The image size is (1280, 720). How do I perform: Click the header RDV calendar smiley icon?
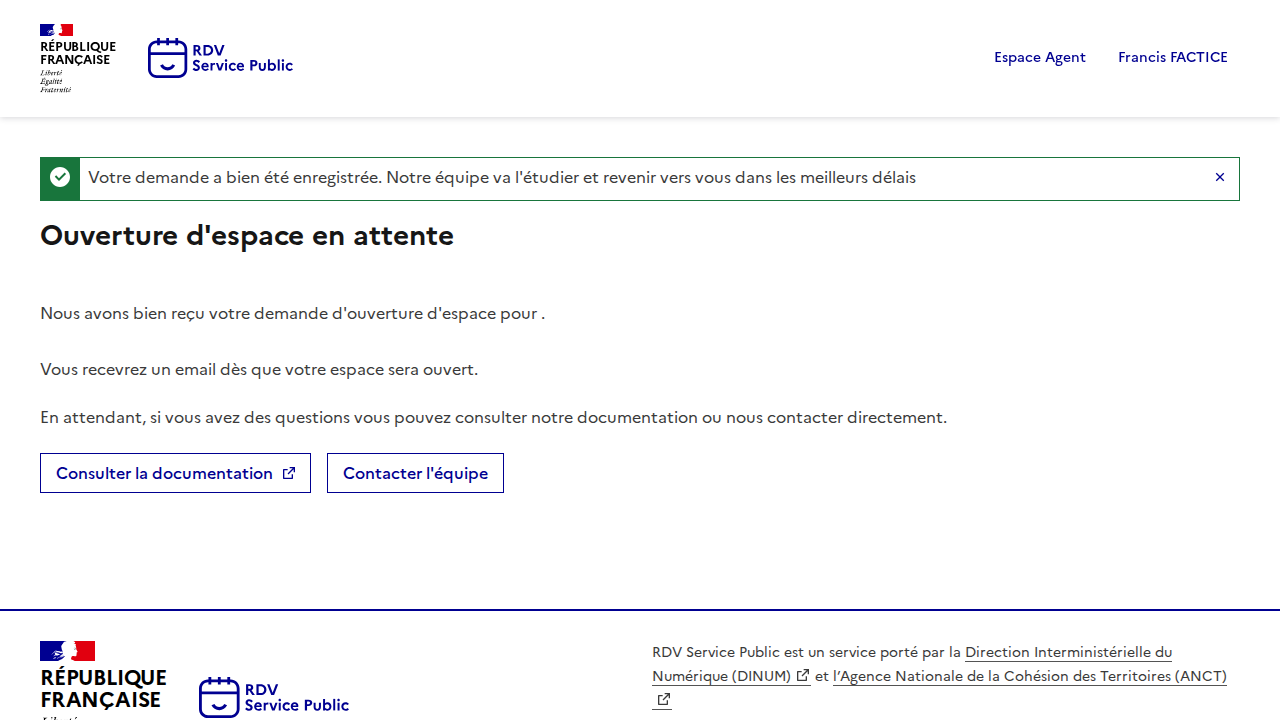(x=167, y=58)
